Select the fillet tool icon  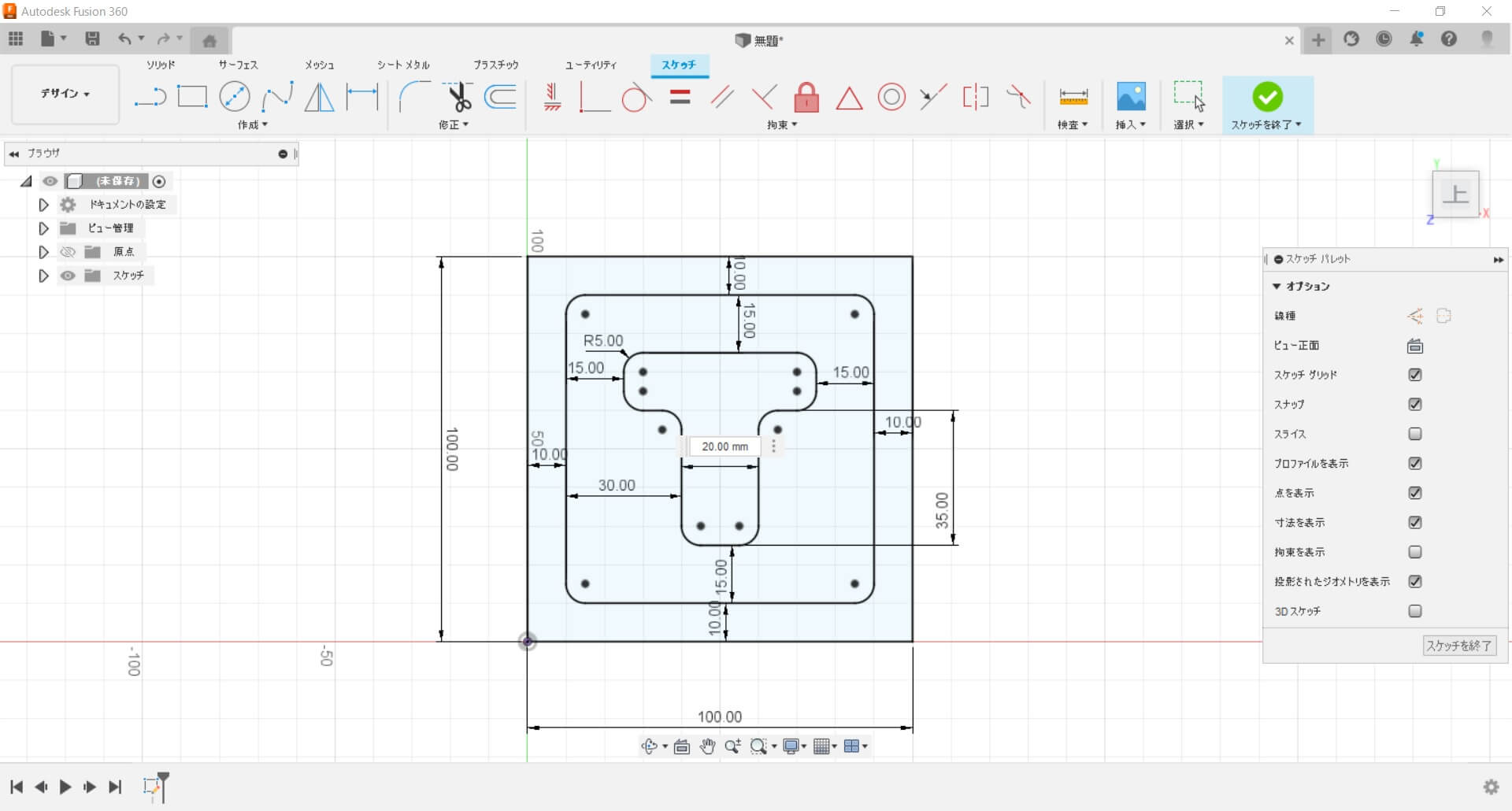414,97
